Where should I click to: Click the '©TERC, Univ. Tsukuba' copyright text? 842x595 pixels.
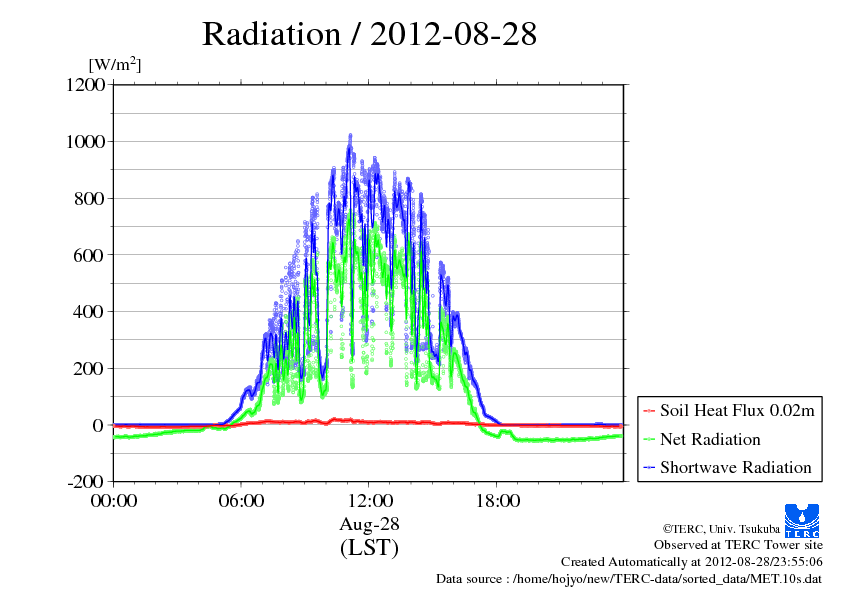(x=721, y=529)
